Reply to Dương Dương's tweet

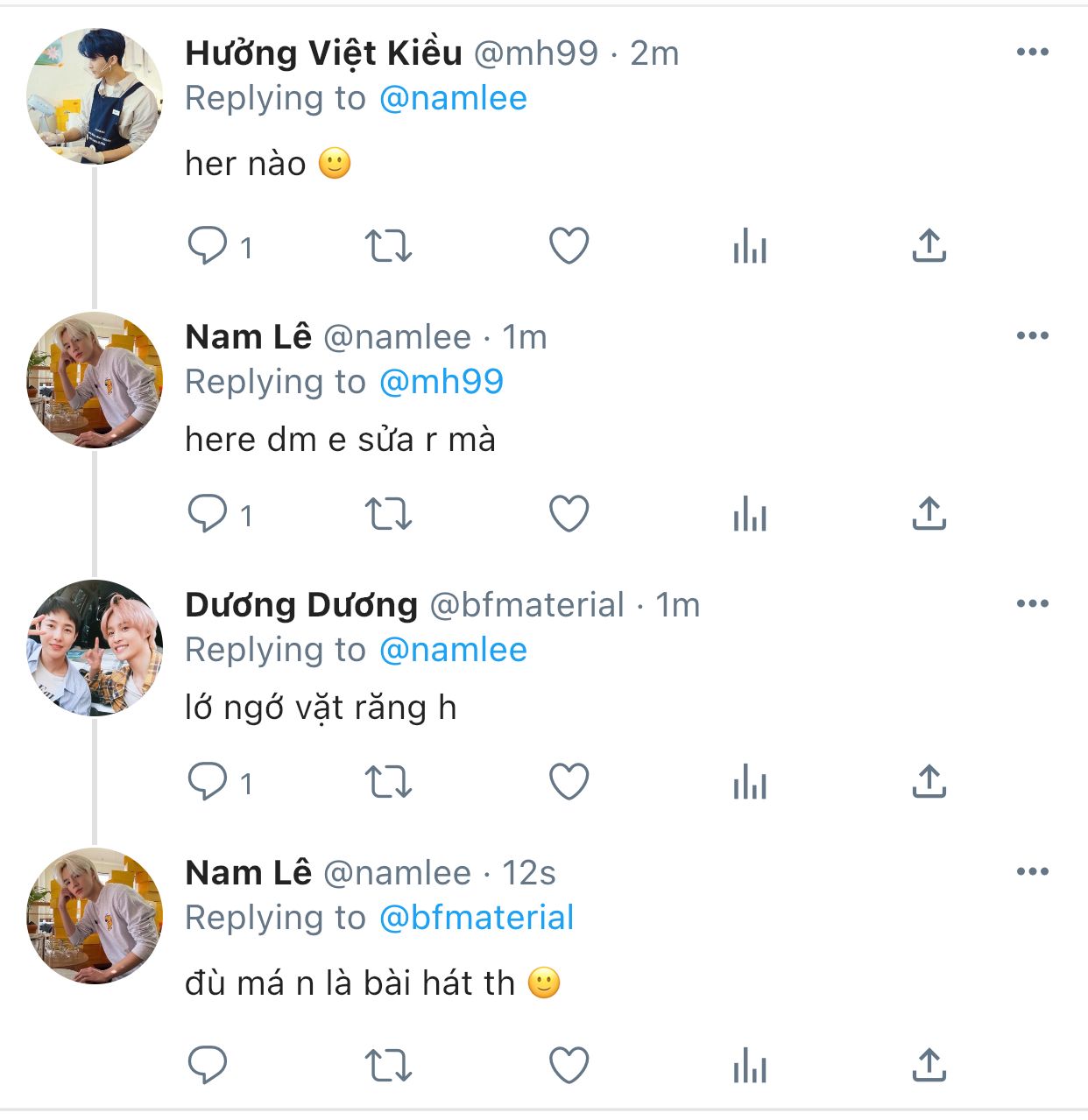[x=208, y=782]
